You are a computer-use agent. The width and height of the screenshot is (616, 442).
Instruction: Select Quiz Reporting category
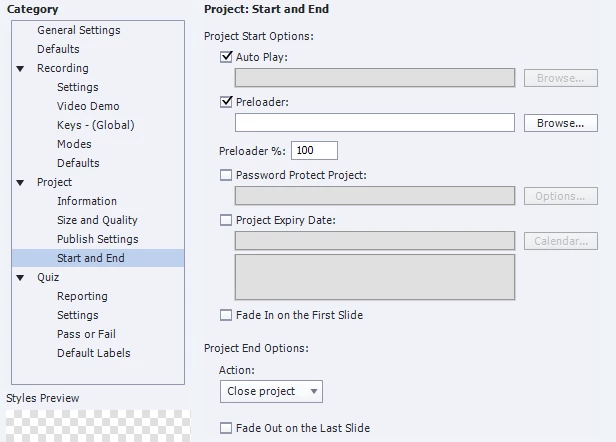coord(82,296)
